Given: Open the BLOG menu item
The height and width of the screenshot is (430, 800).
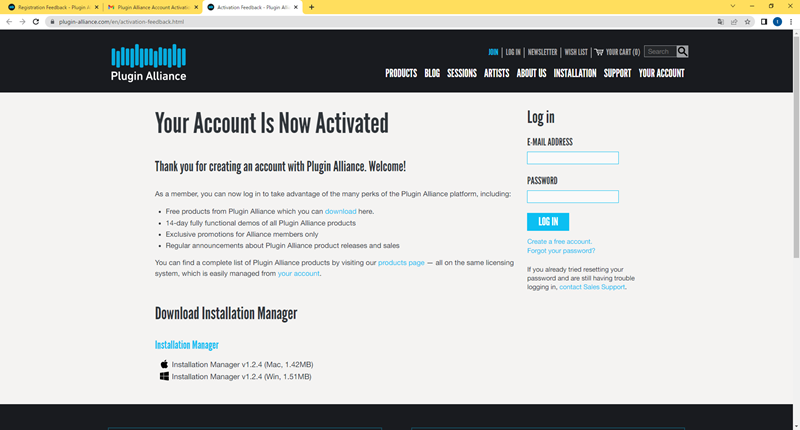Looking at the screenshot, I should [432, 73].
